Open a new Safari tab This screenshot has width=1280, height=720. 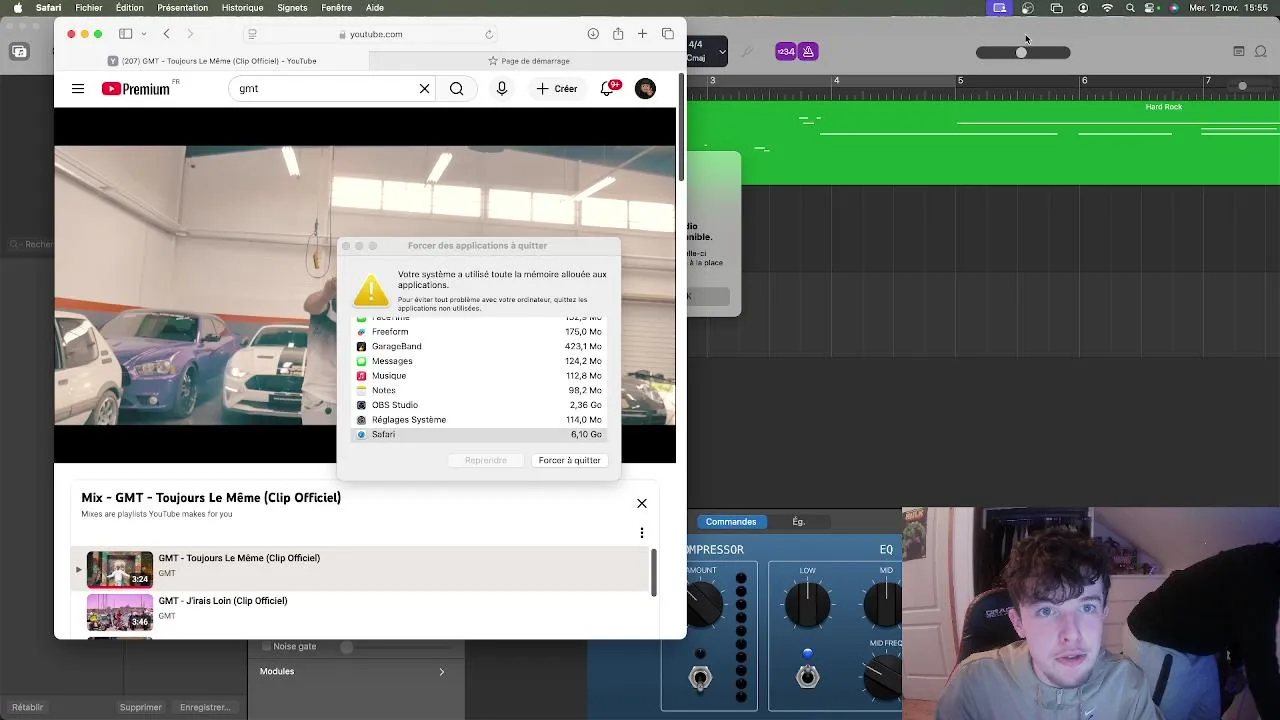pyautogui.click(x=642, y=34)
